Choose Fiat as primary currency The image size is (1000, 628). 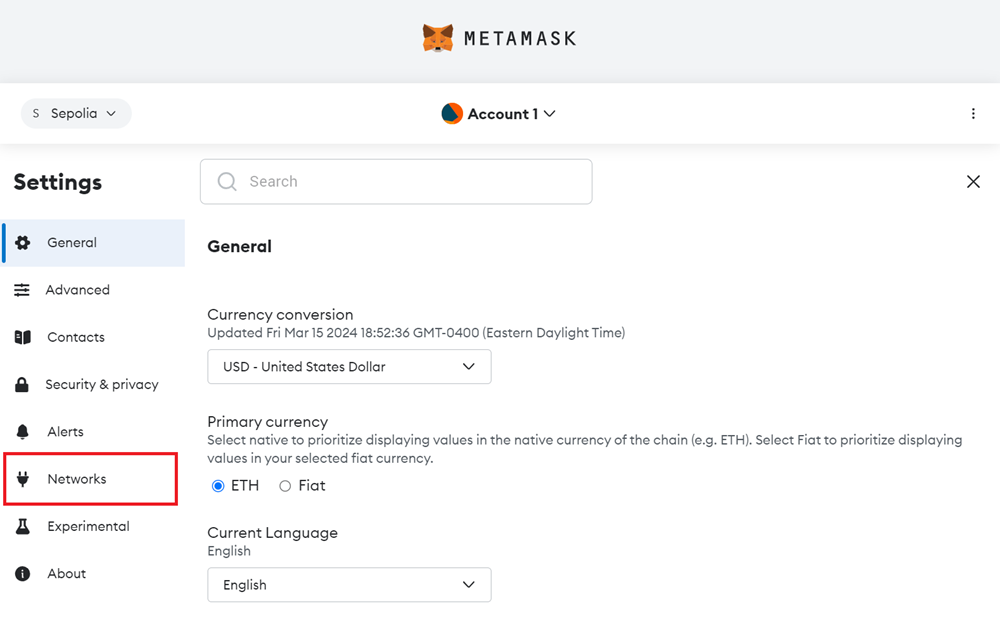tap(283, 486)
